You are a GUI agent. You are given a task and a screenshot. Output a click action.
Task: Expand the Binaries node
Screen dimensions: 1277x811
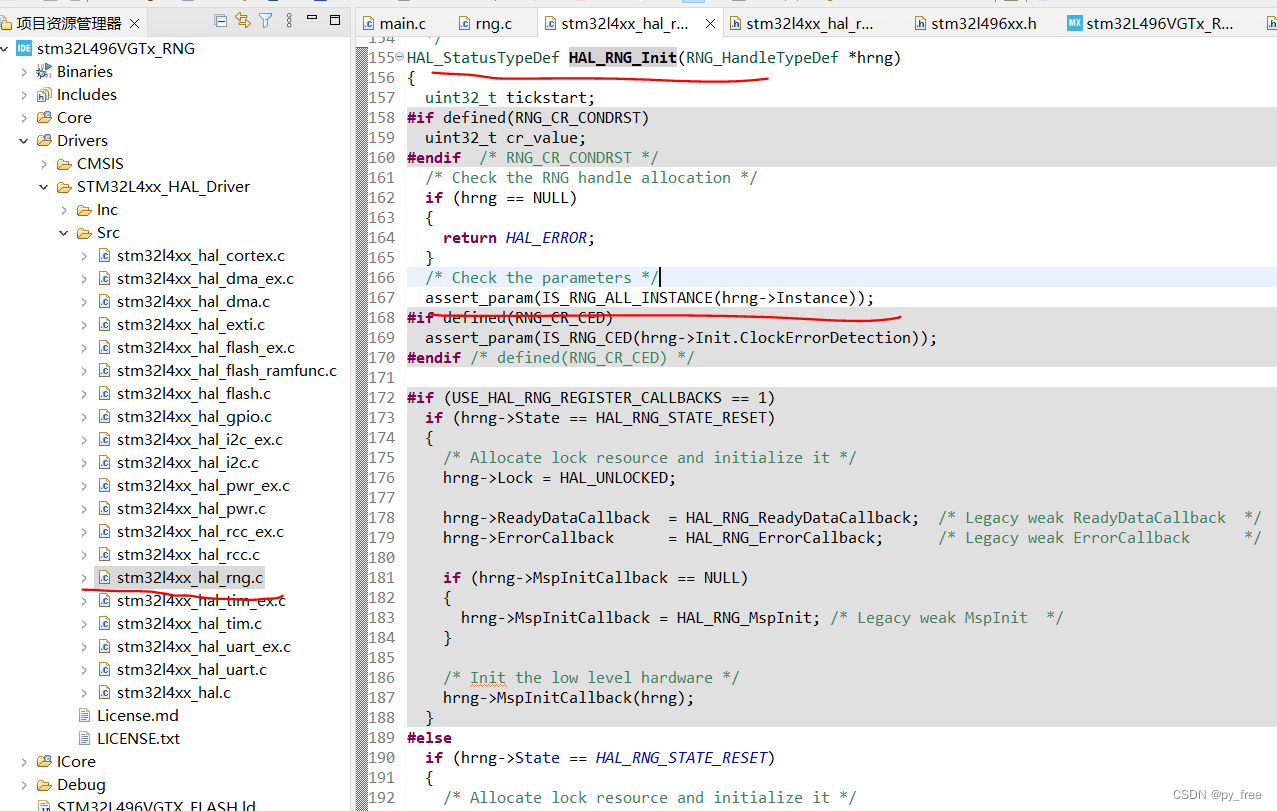24,71
